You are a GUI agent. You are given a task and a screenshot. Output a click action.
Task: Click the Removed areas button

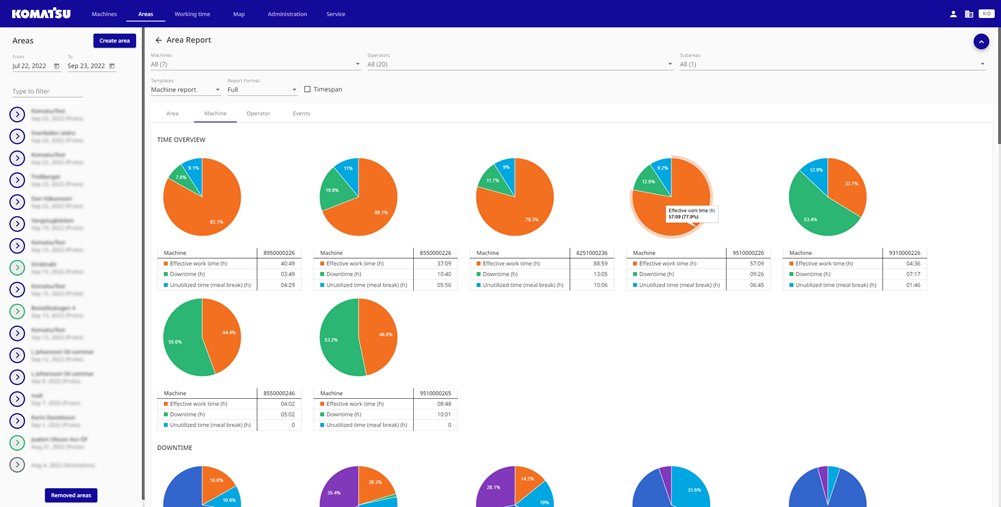pos(71,495)
